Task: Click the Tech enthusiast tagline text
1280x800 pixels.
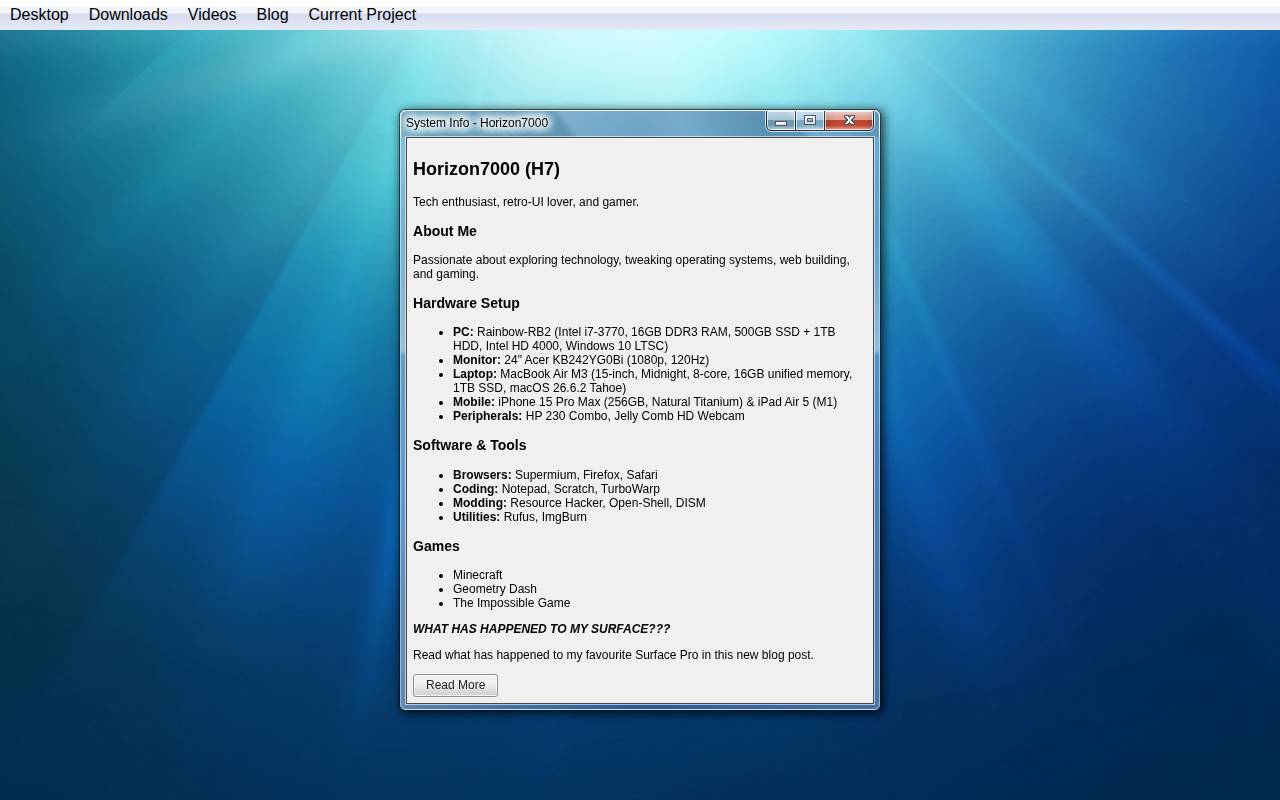Action: 526,202
